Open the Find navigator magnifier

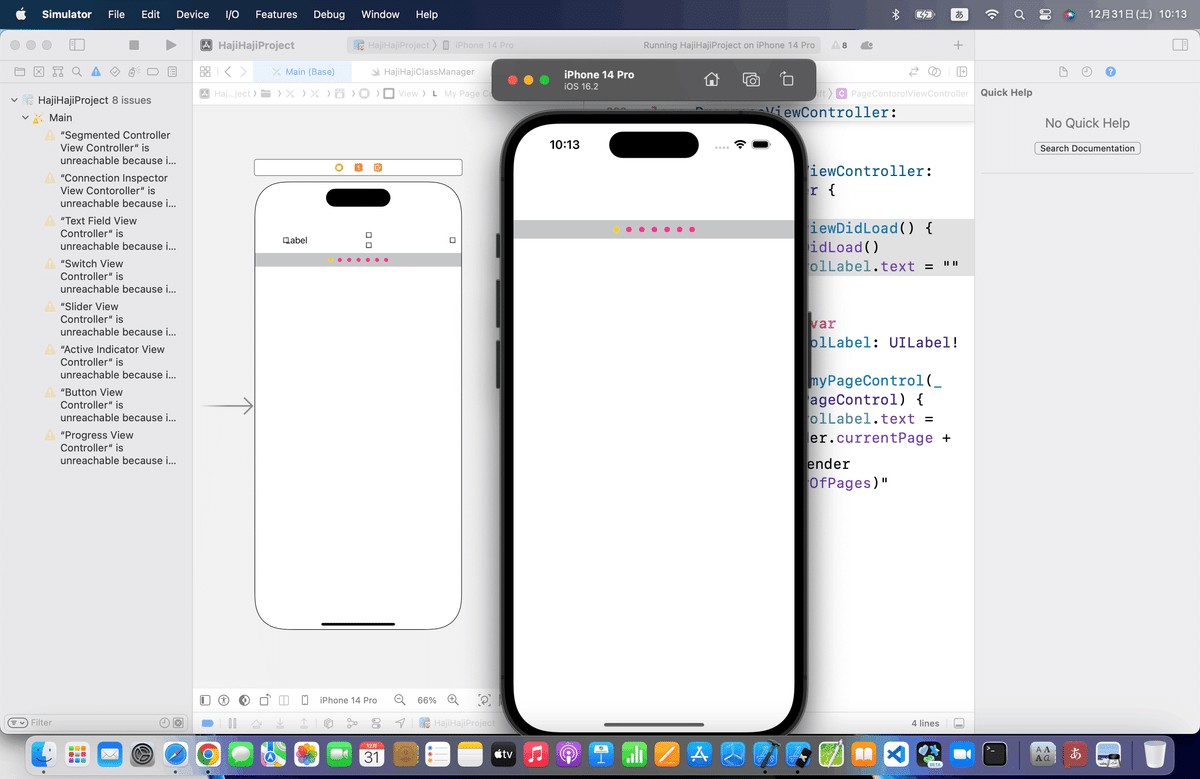[77, 72]
